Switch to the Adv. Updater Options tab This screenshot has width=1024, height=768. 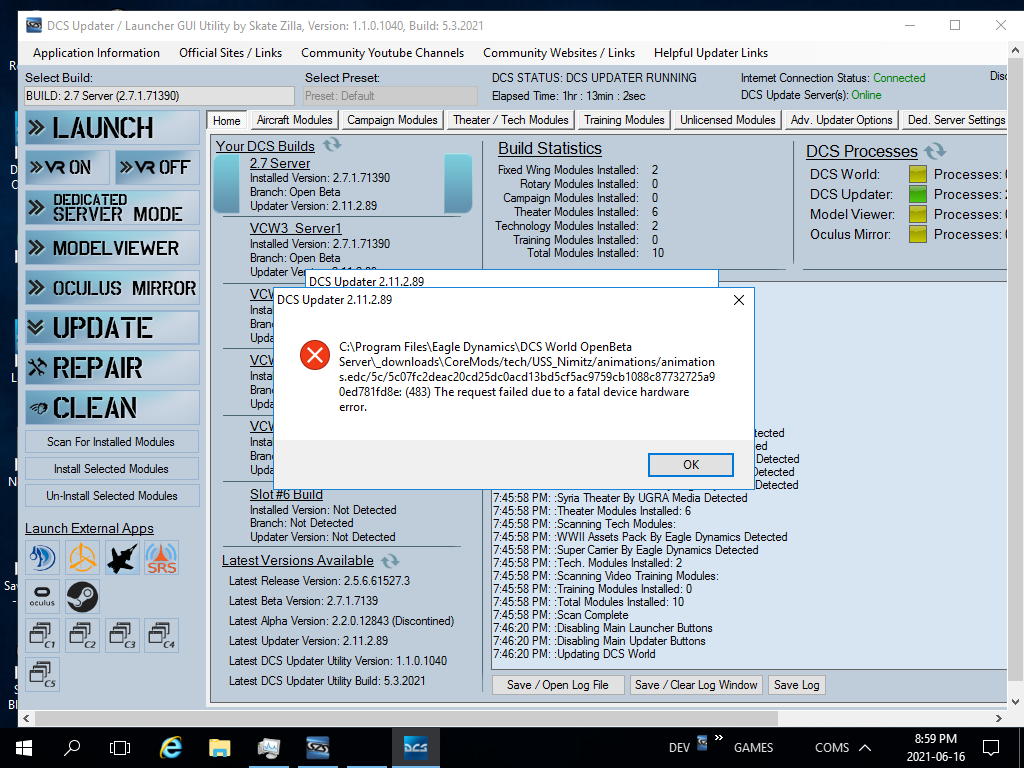(x=841, y=120)
